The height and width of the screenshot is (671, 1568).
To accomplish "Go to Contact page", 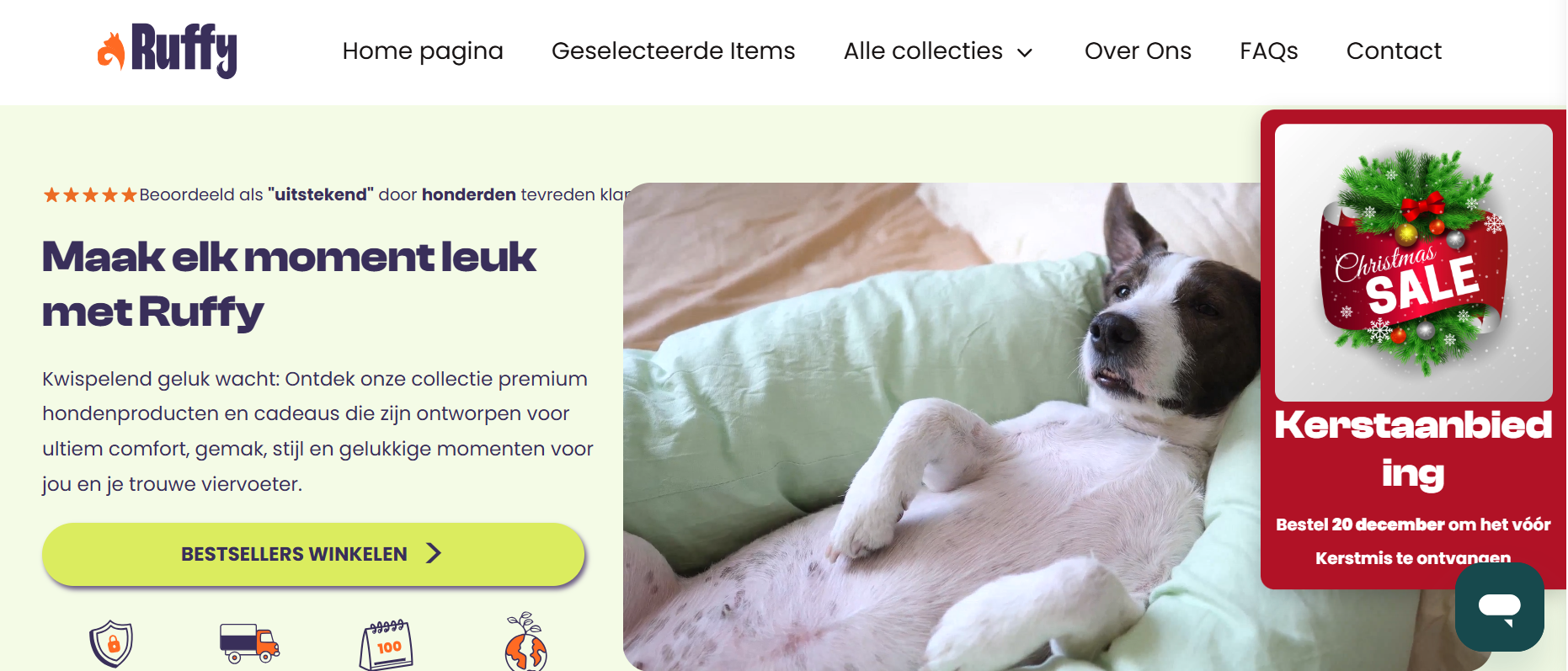I will (1394, 51).
